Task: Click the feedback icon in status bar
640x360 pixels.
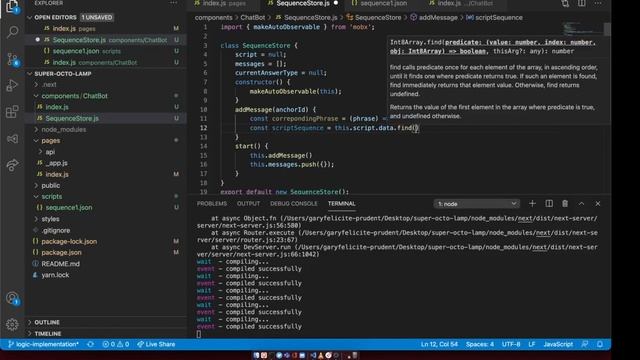Action: click(584, 344)
